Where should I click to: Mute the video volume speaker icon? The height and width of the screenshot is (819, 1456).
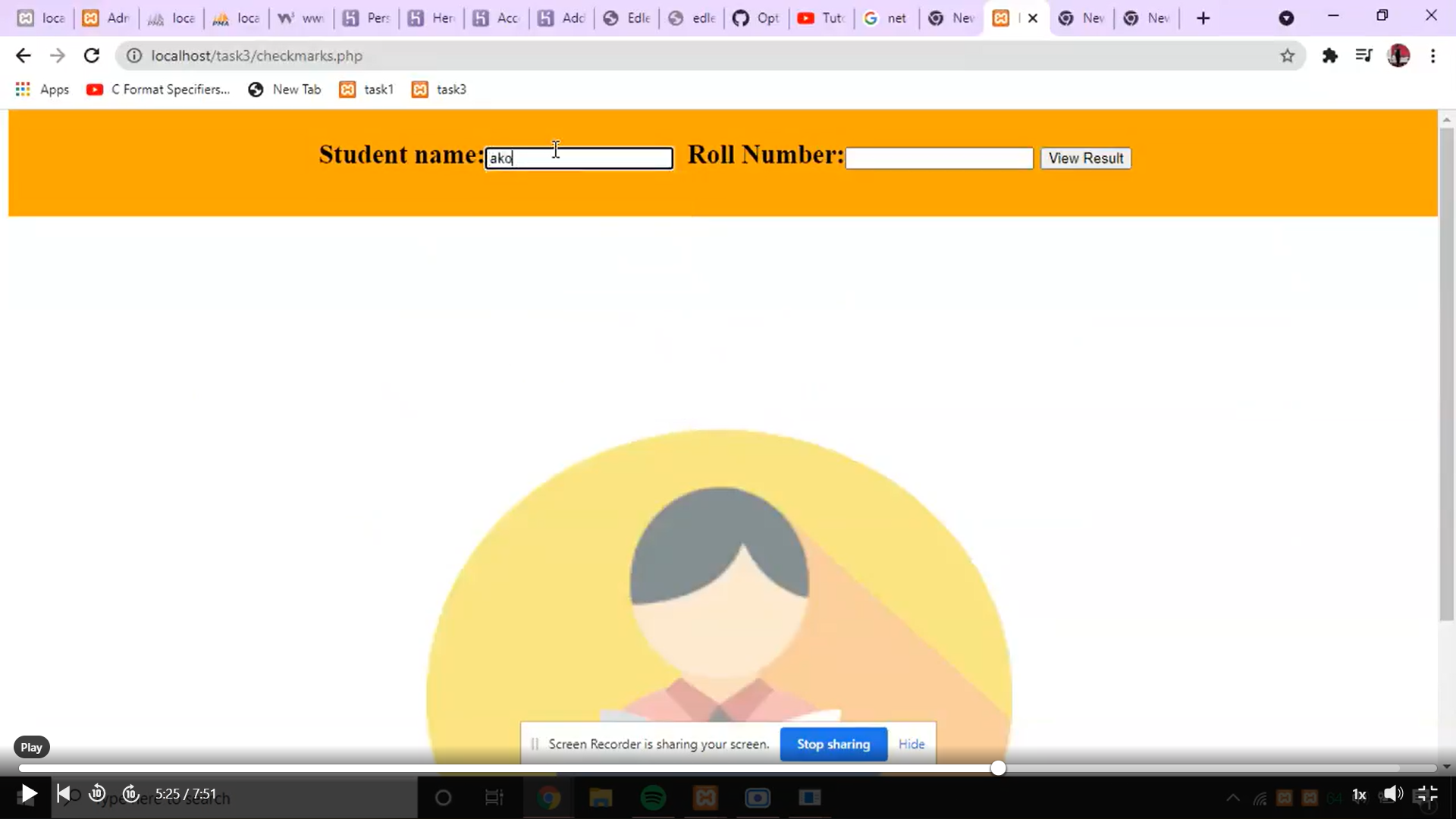coord(1393,794)
